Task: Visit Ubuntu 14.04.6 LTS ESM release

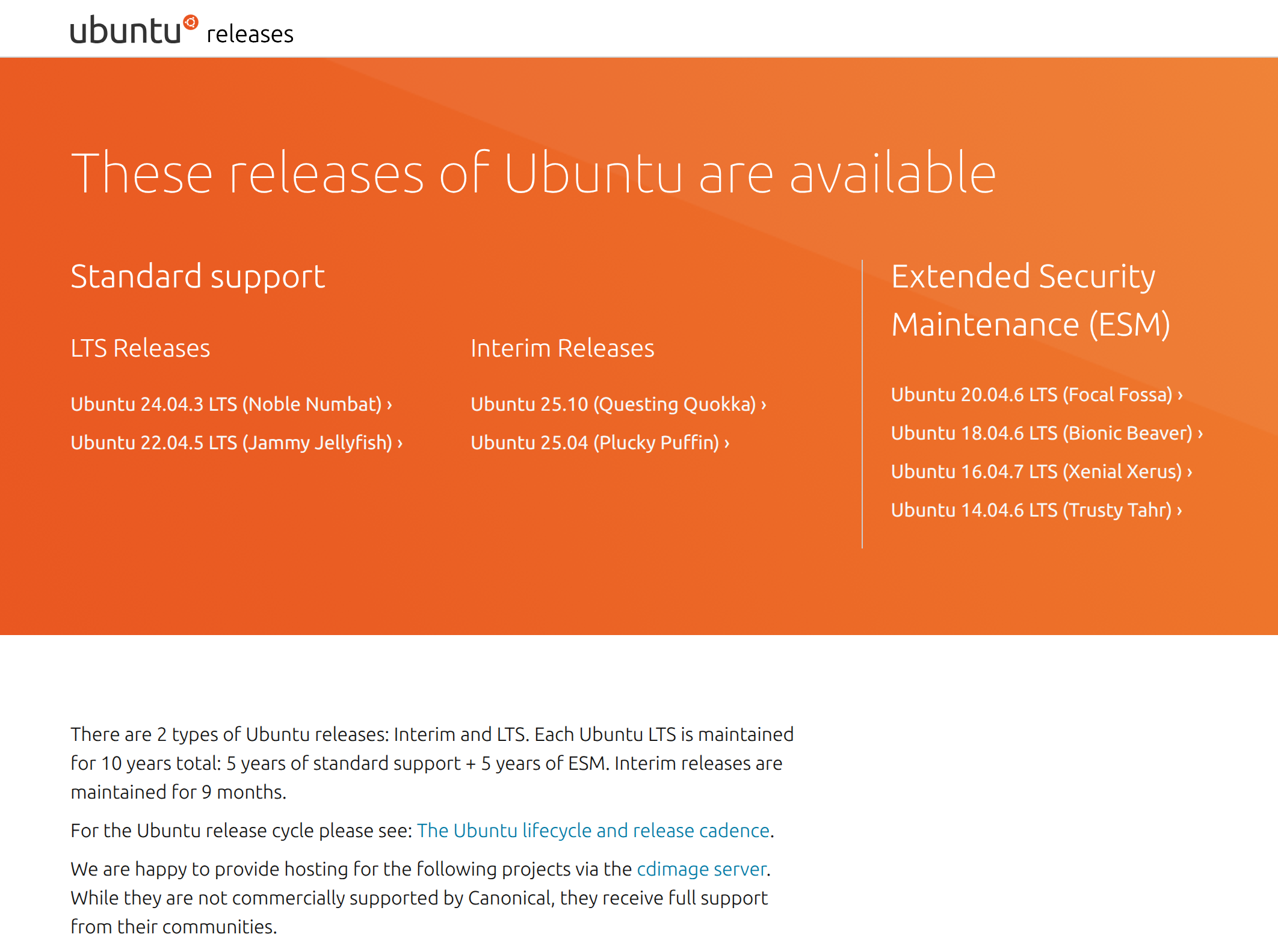Action: click(1031, 510)
